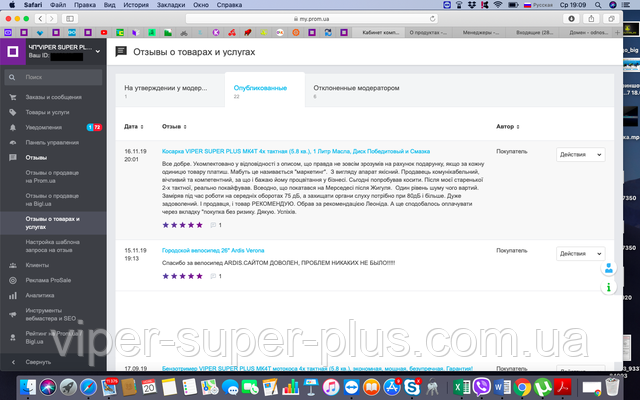Open a new Safari tab with plus
The width and height of the screenshot is (640, 400).
[618, 33]
